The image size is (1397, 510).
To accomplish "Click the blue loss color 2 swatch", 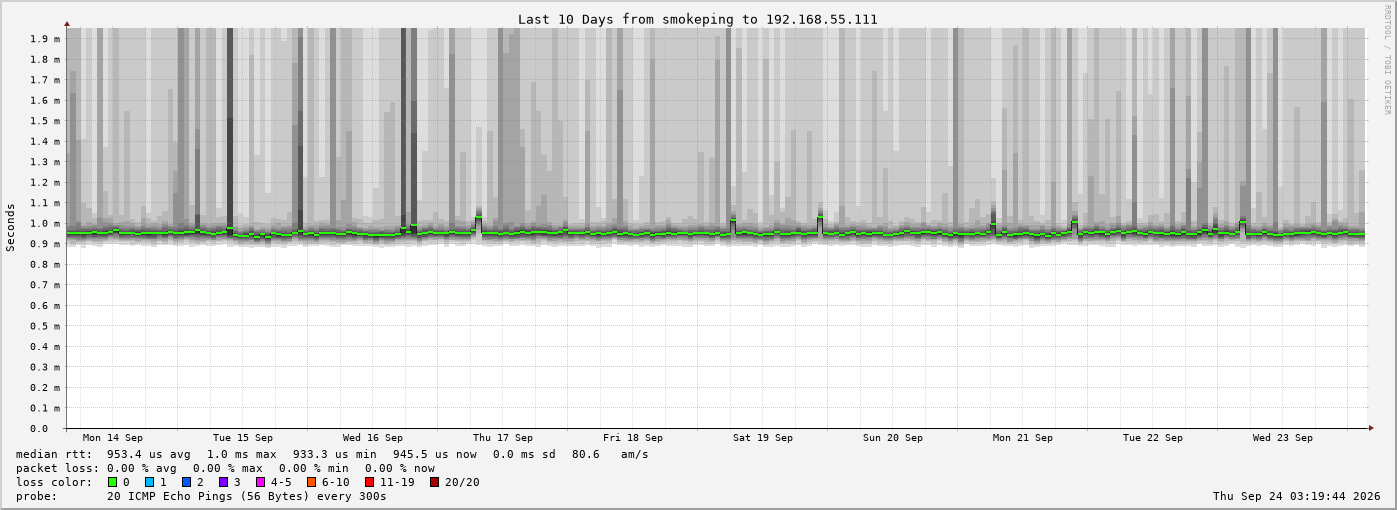I will pyautogui.click(x=186, y=482).
